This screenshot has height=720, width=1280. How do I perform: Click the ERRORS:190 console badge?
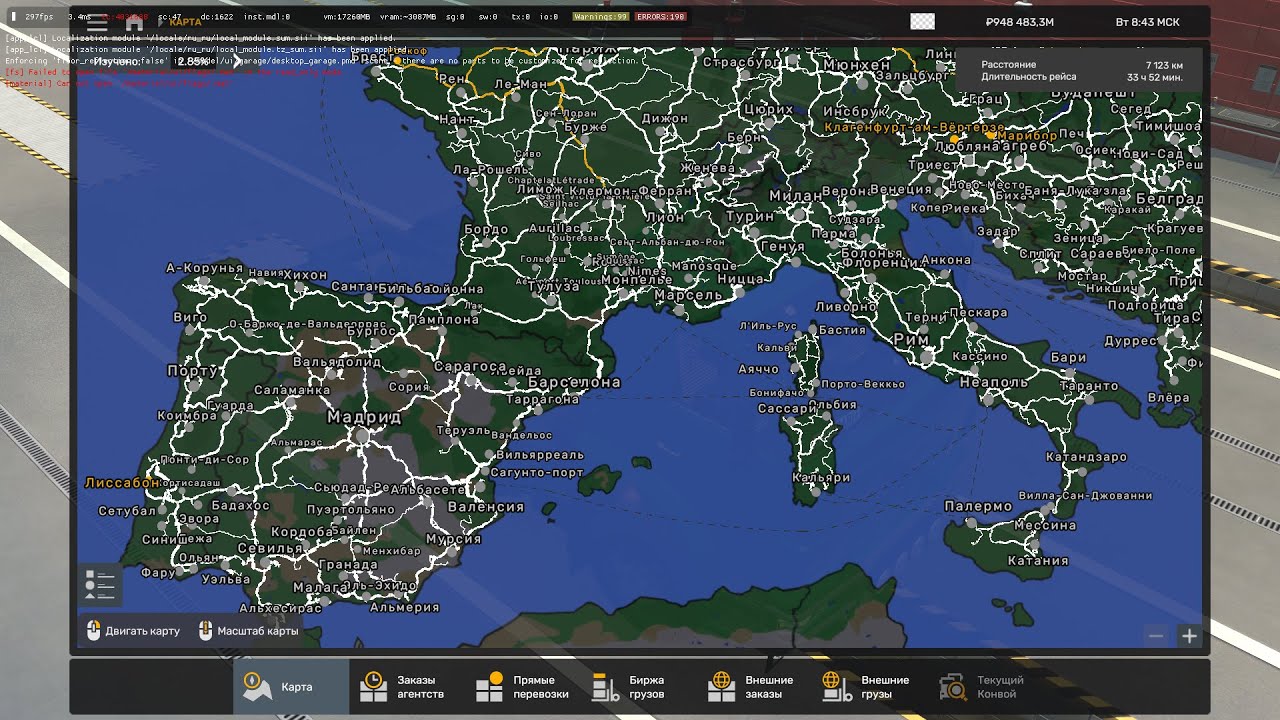tap(661, 17)
